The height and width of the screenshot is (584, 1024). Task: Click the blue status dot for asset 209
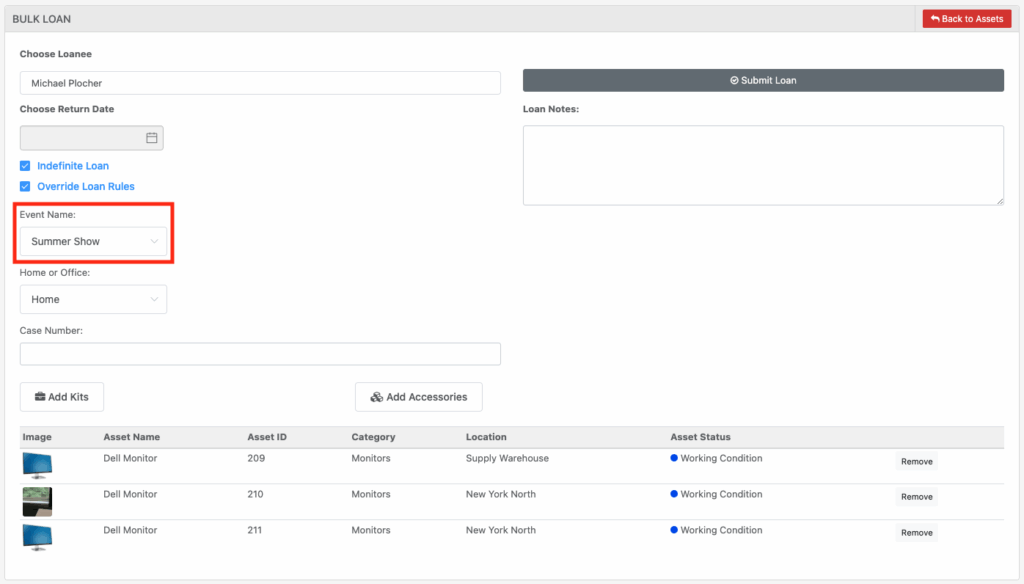pos(674,459)
